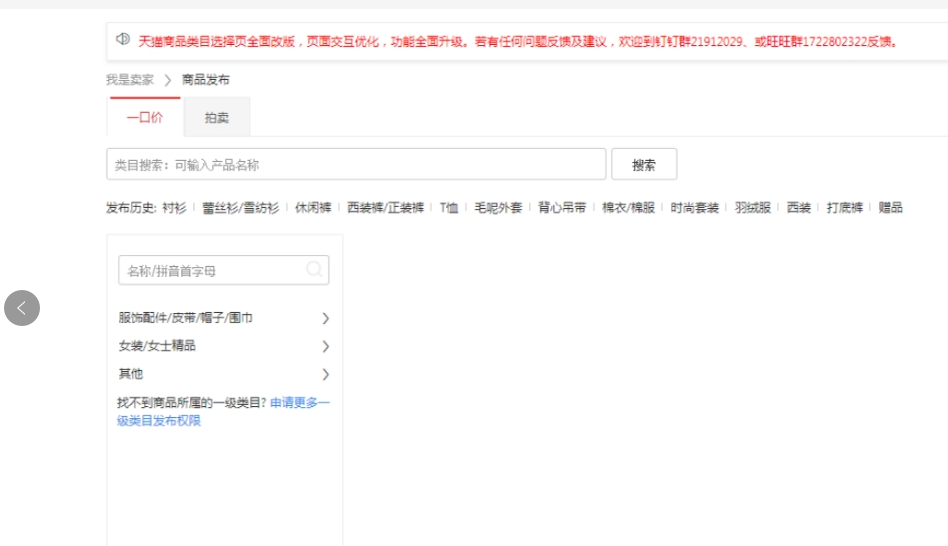Select history item 休闲裤
948x546 pixels.
tap(313, 208)
